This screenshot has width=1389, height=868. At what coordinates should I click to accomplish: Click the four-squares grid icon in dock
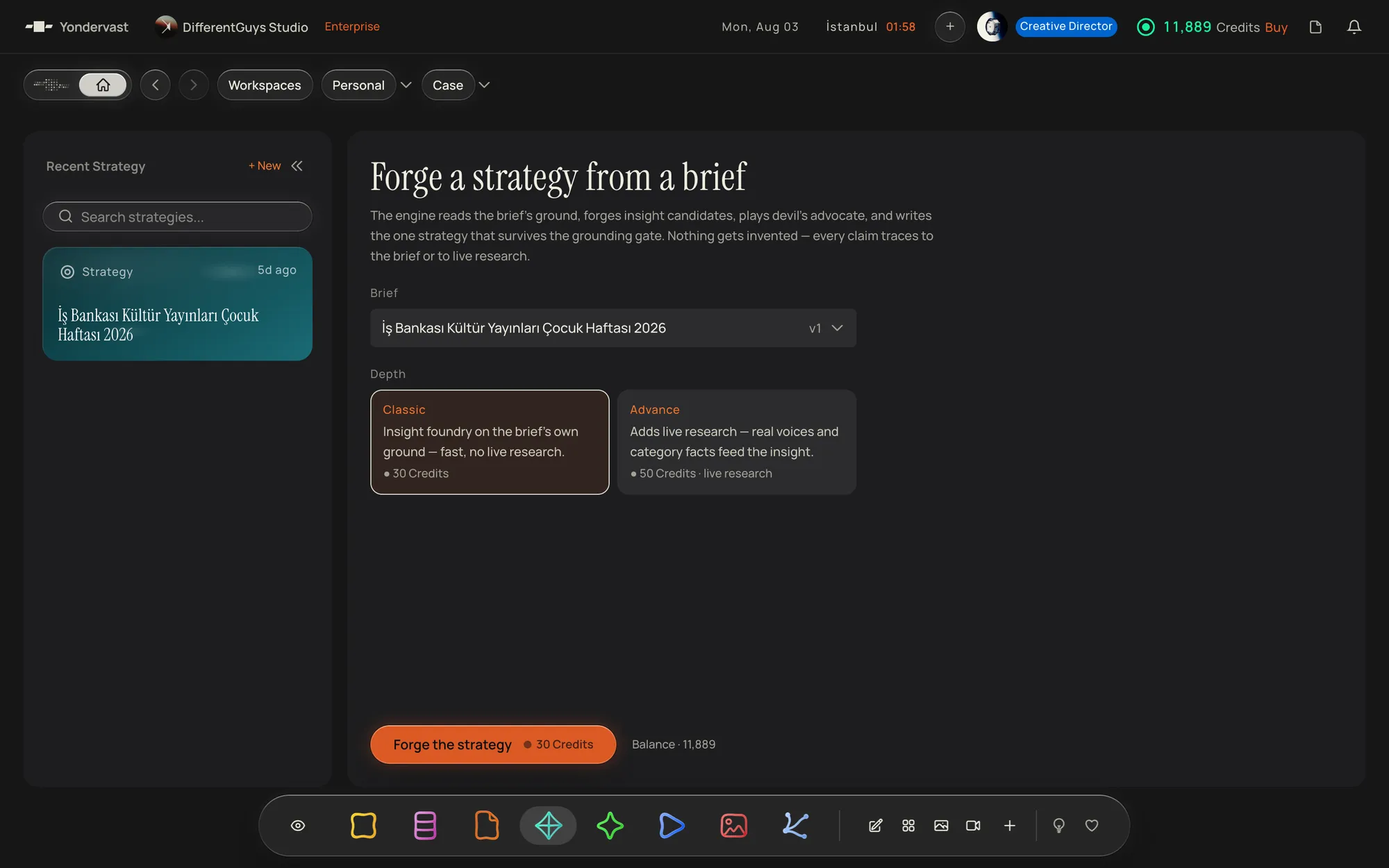click(908, 826)
